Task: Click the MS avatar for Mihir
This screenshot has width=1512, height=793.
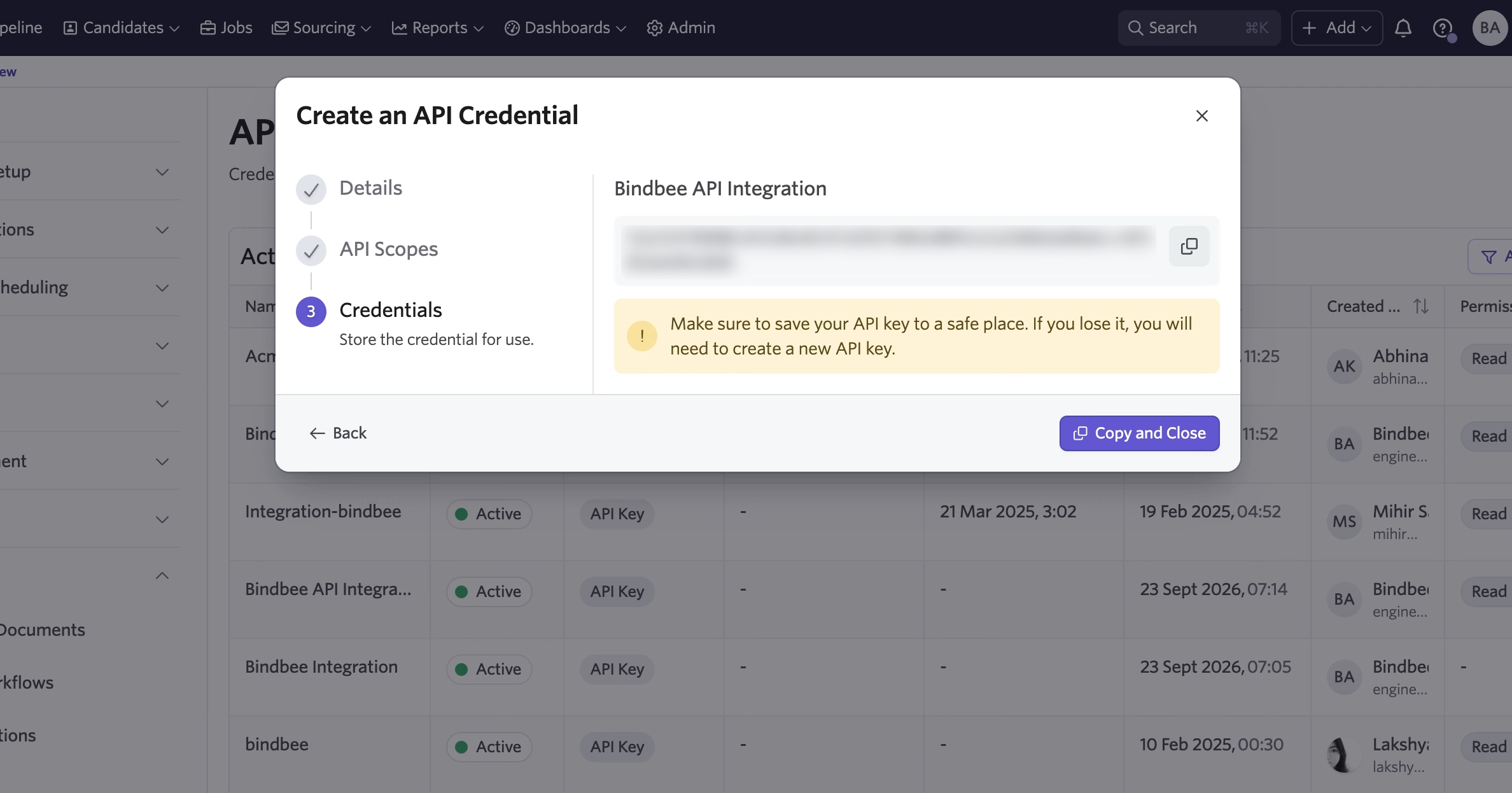Action: [x=1344, y=522]
